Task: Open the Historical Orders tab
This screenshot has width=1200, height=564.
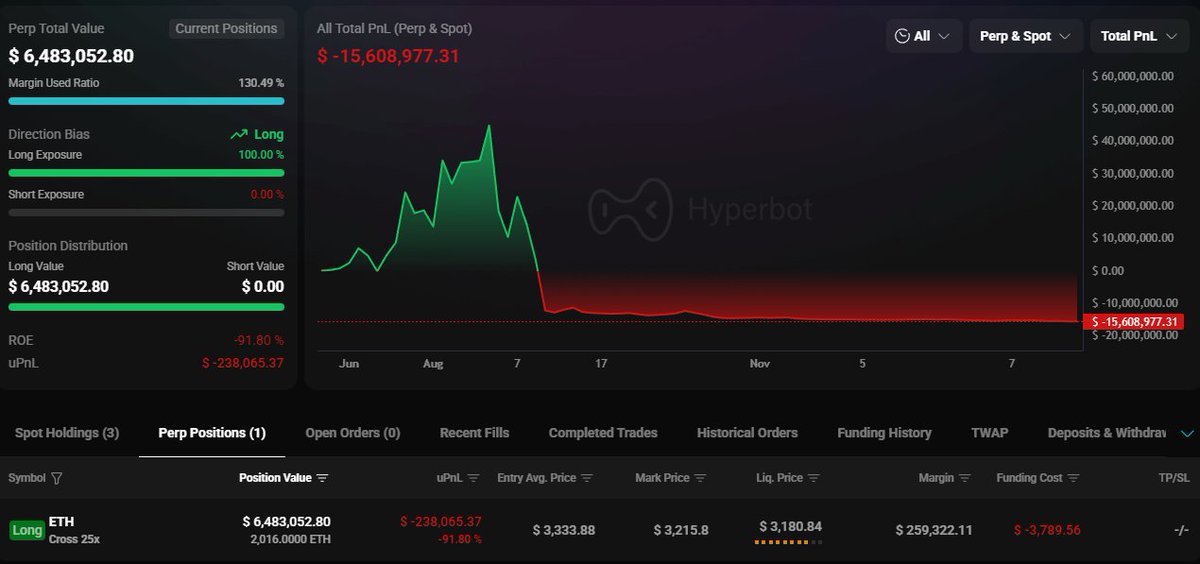Action: click(x=747, y=433)
